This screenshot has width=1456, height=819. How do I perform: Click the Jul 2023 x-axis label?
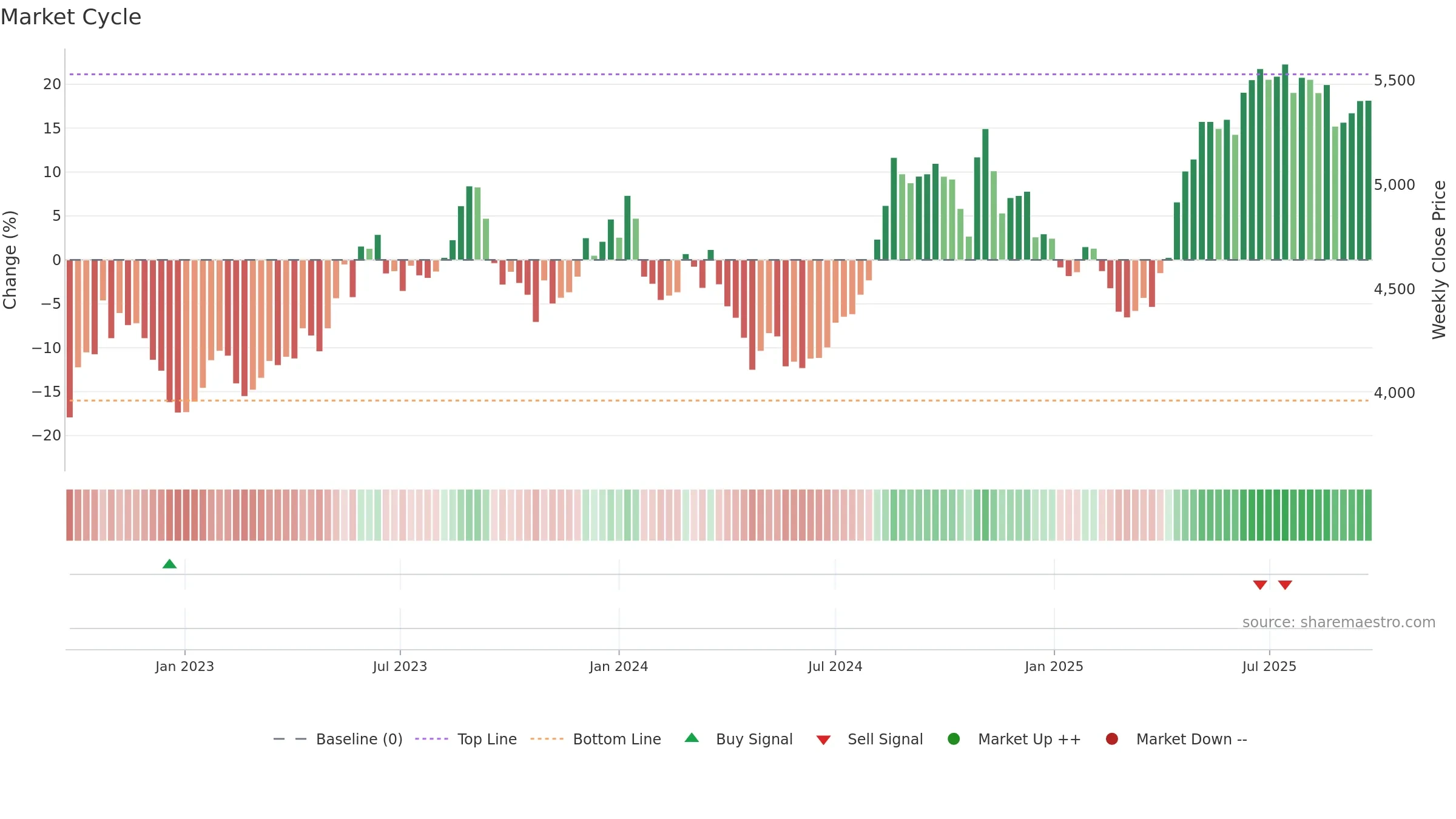pos(400,667)
